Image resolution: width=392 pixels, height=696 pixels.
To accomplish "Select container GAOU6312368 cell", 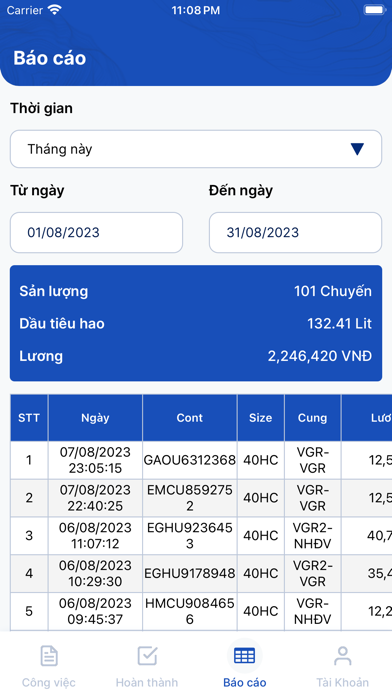I will [x=190, y=460].
